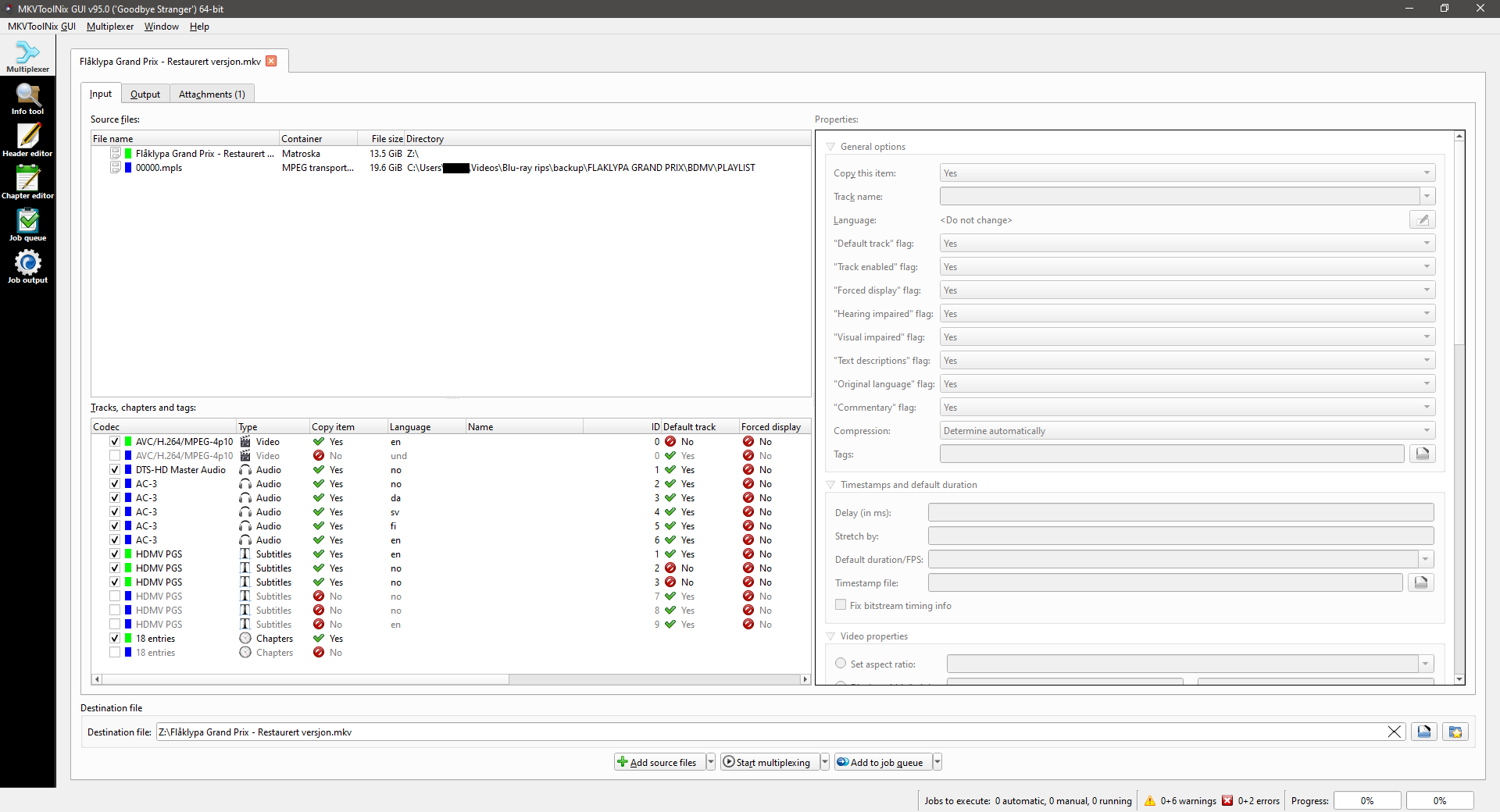Image resolution: width=1500 pixels, height=812 pixels.
Task: Switch to the Attachments tab
Action: pos(211,94)
